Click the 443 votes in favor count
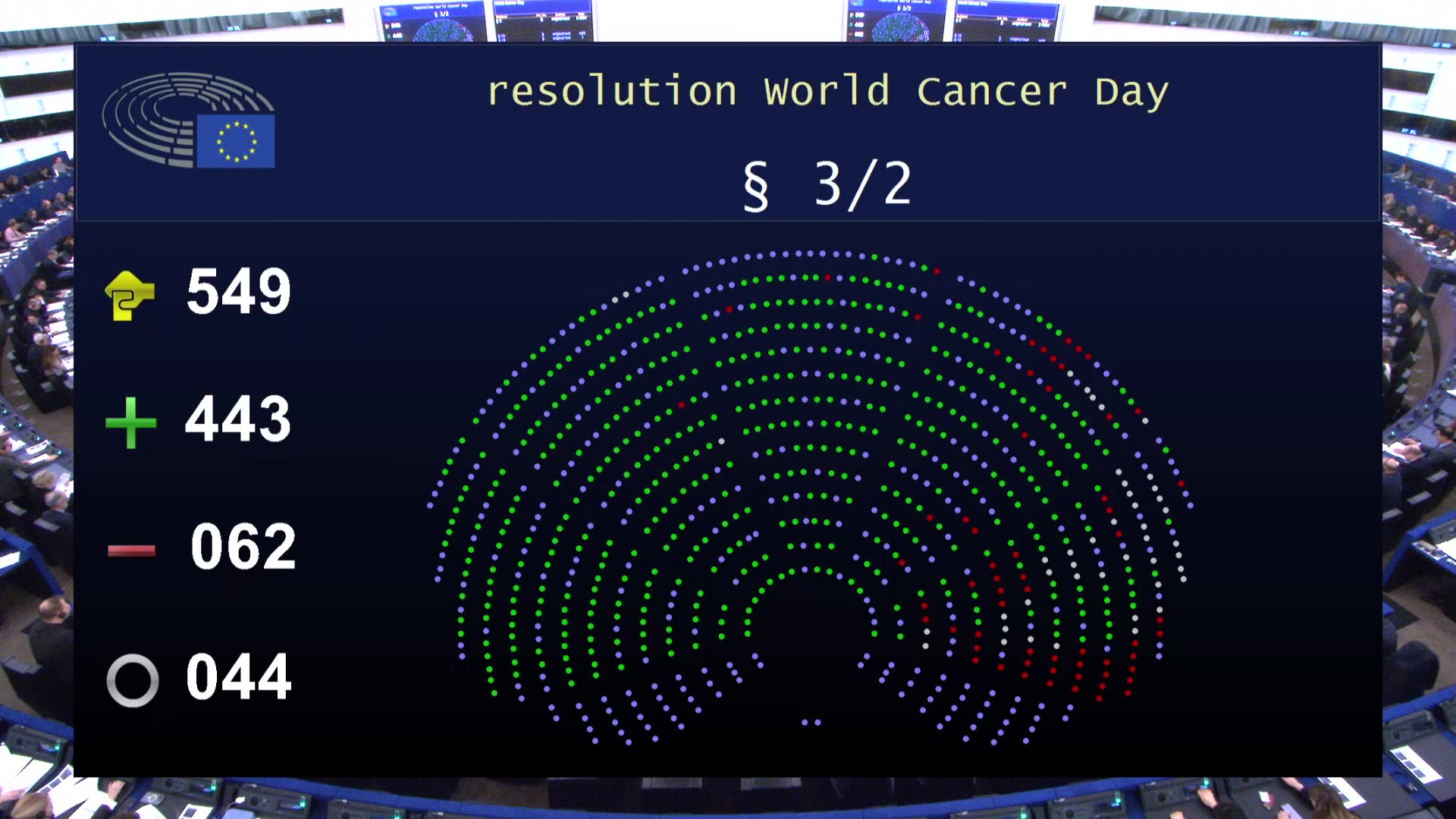1456x819 pixels. [x=237, y=419]
